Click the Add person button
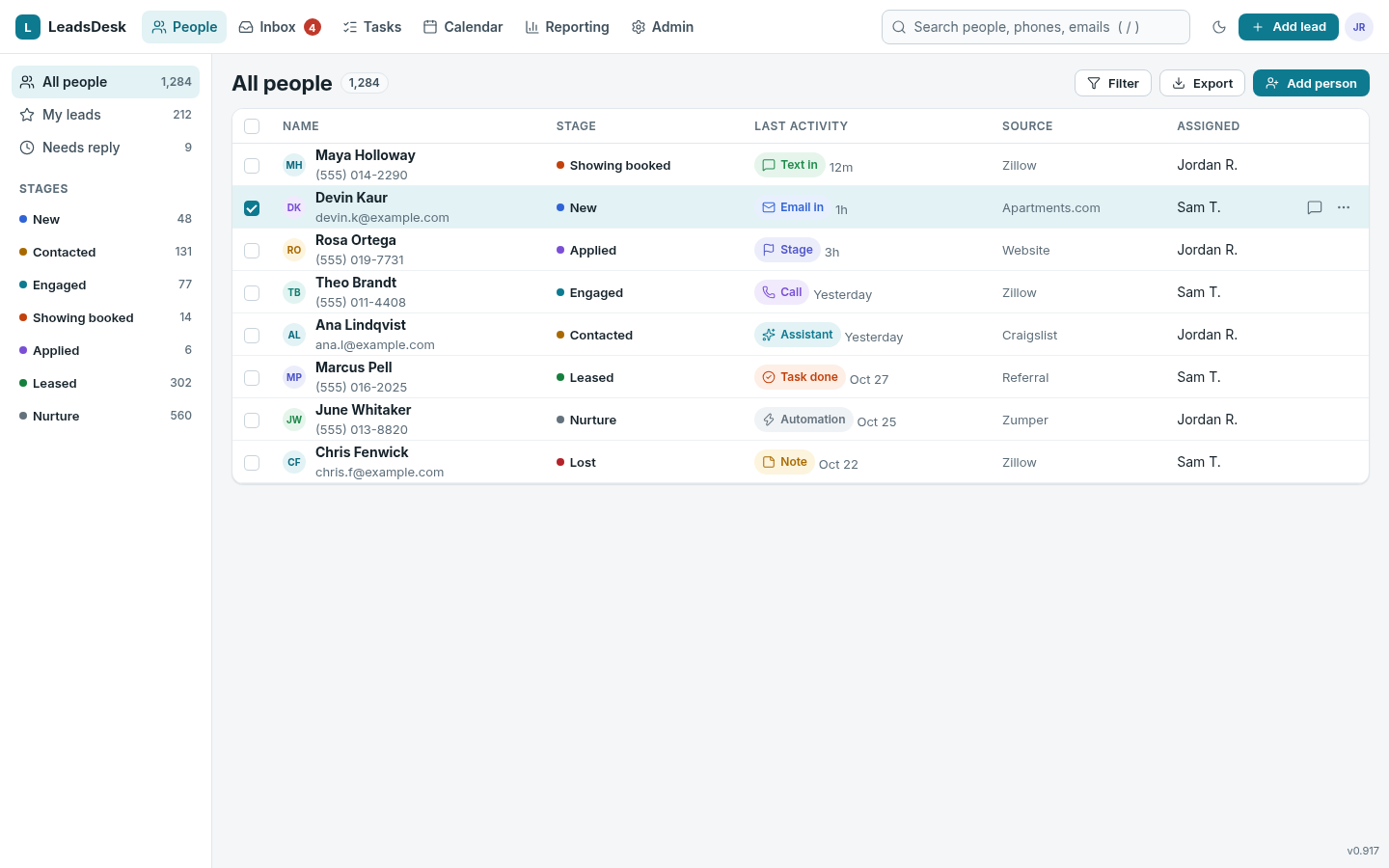 point(1311,83)
